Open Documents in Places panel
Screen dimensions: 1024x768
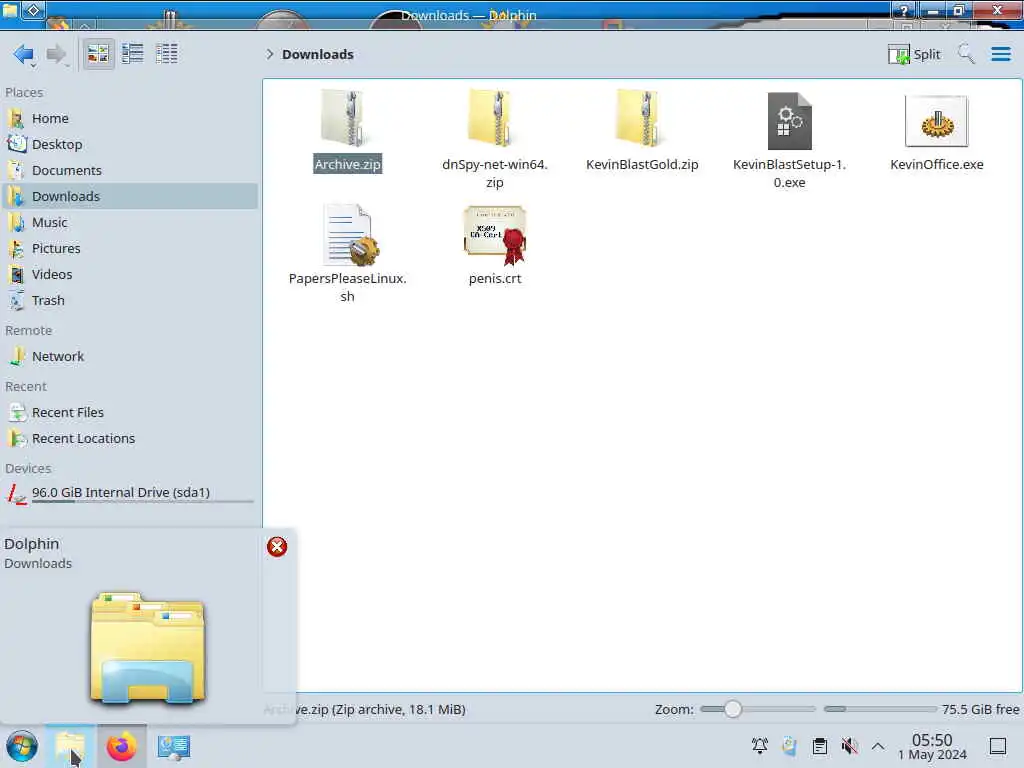point(131,170)
